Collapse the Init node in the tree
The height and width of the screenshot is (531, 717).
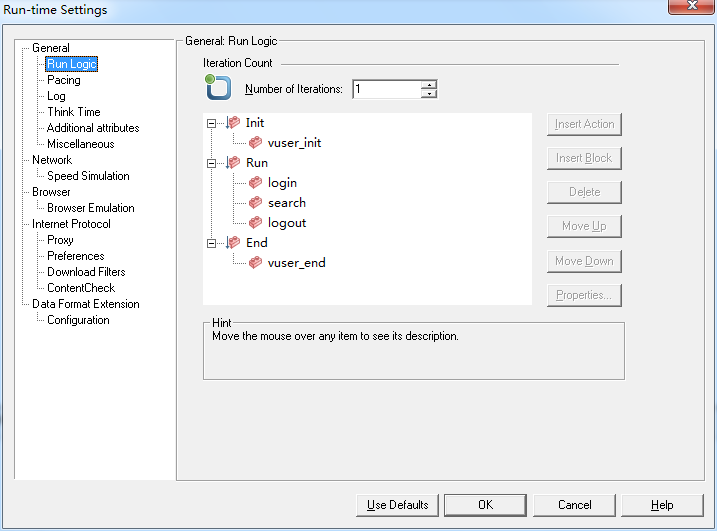coord(211,123)
